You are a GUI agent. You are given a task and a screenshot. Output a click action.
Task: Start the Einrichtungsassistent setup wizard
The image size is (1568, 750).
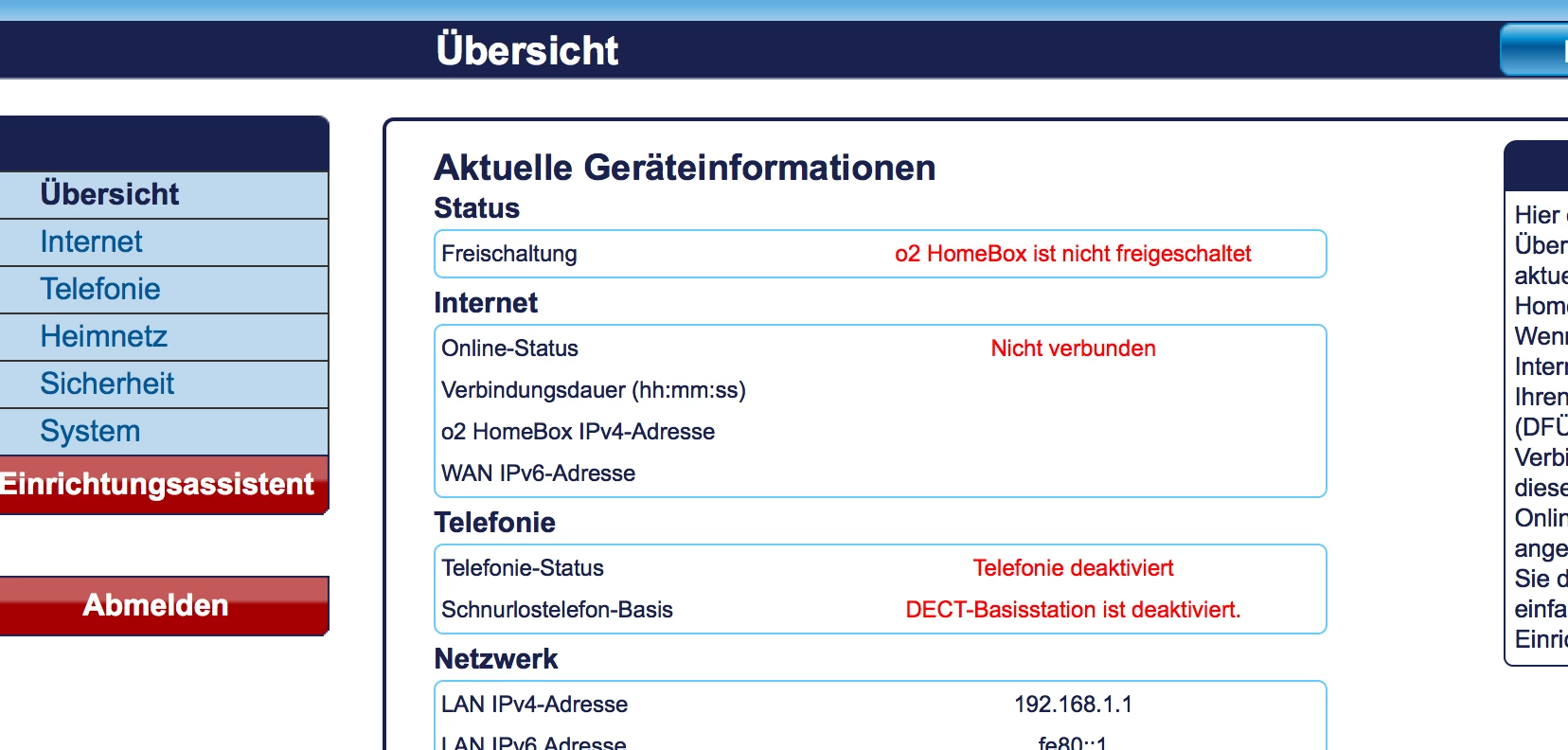[x=164, y=485]
